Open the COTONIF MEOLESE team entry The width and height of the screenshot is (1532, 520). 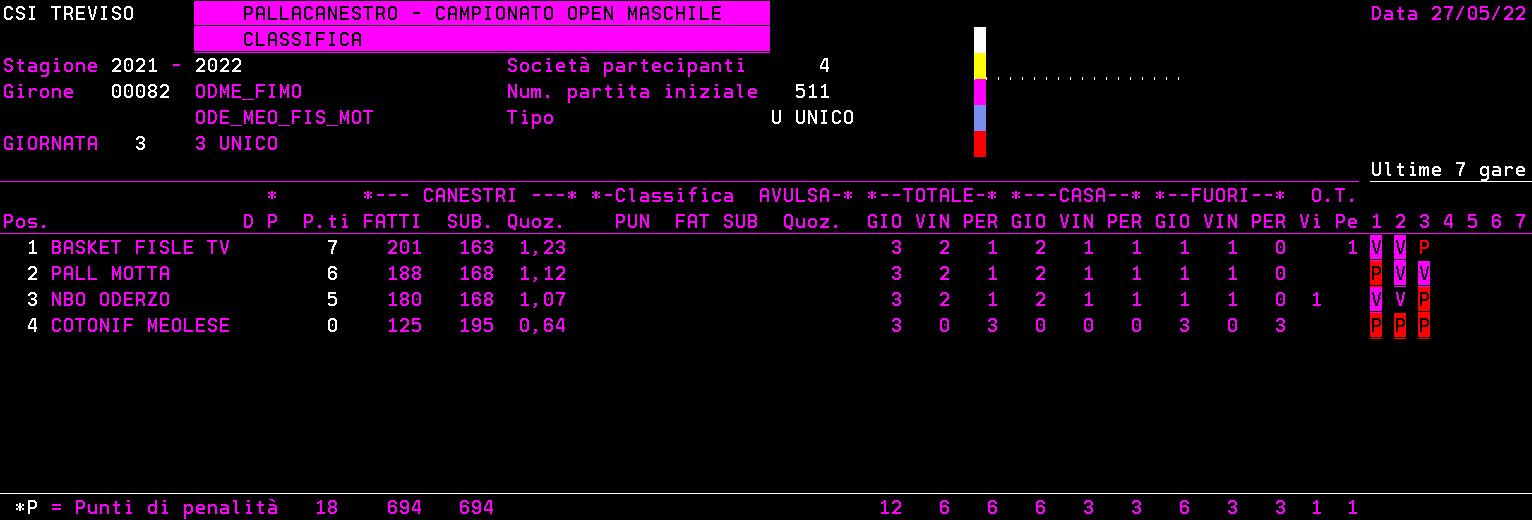[140, 326]
